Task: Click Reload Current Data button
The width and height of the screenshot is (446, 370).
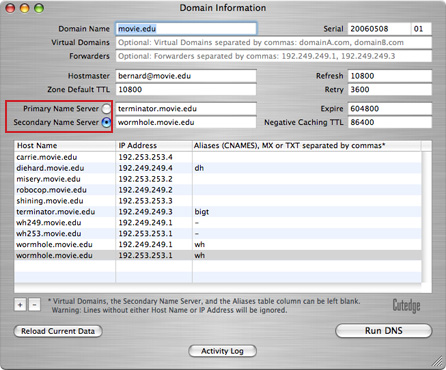Action: click(58, 331)
